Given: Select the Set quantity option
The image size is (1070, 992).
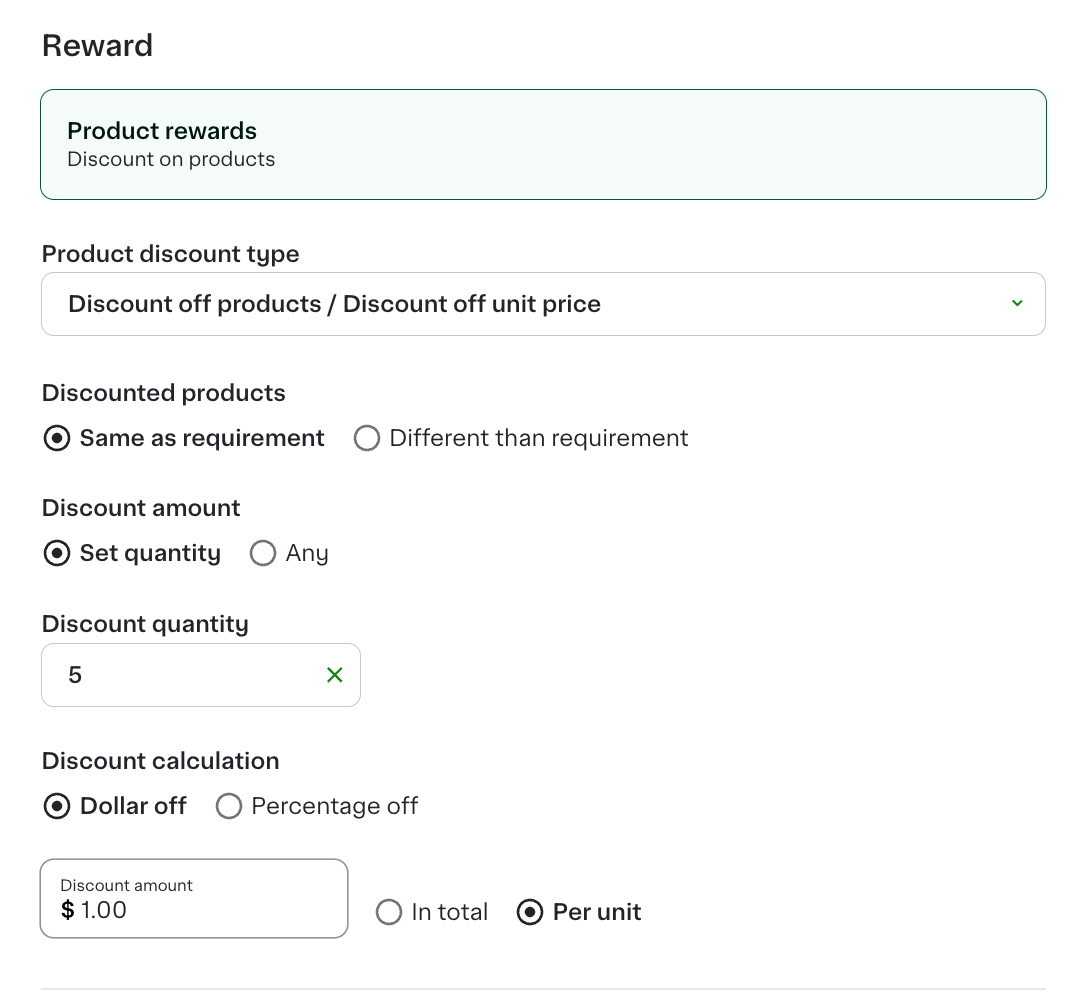Looking at the screenshot, I should [x=57, y=553].
